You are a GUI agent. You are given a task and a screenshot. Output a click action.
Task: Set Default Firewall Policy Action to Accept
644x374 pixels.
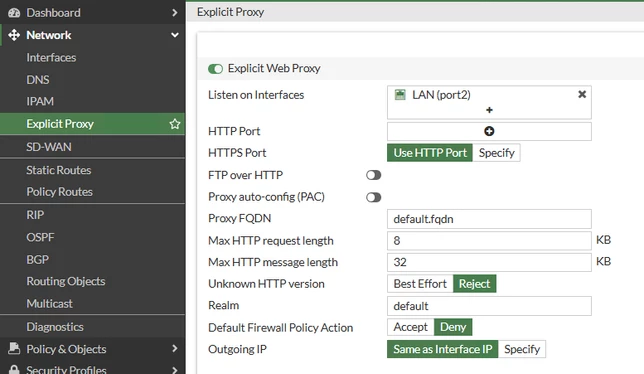click(x=411, y=327)
